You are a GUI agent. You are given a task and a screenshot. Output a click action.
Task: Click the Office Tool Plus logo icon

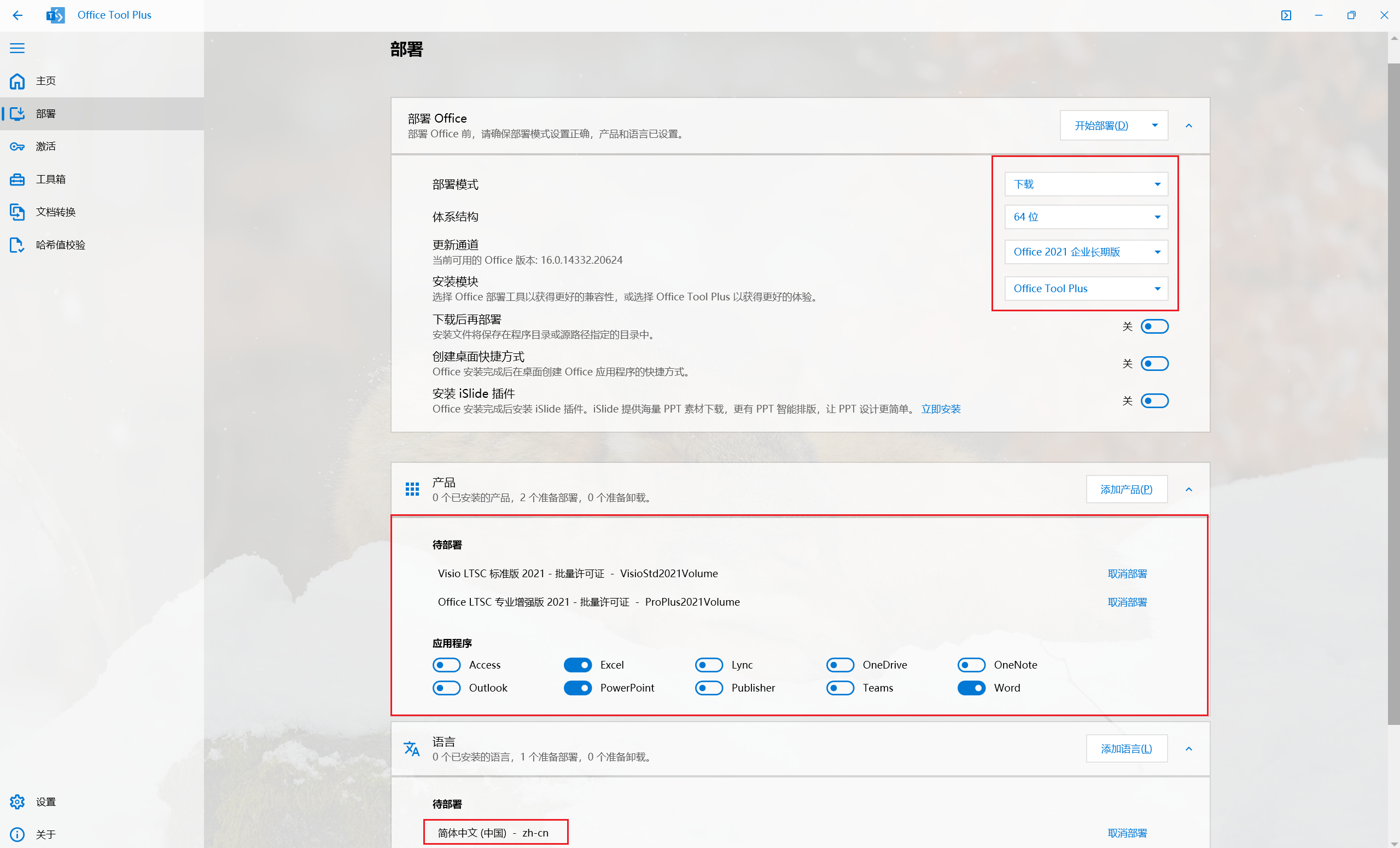[55, 15]
